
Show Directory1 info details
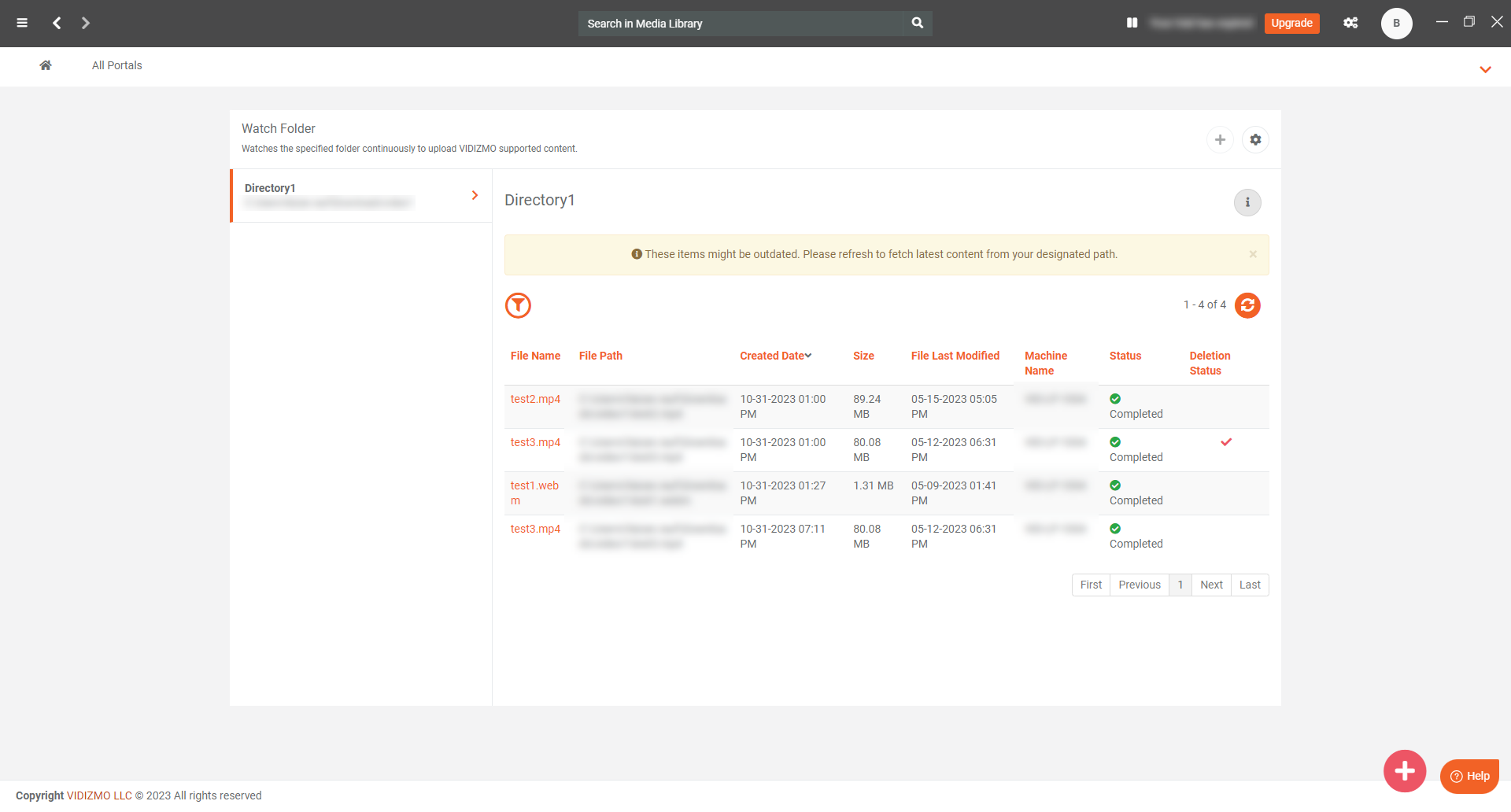coord(1247,203)
